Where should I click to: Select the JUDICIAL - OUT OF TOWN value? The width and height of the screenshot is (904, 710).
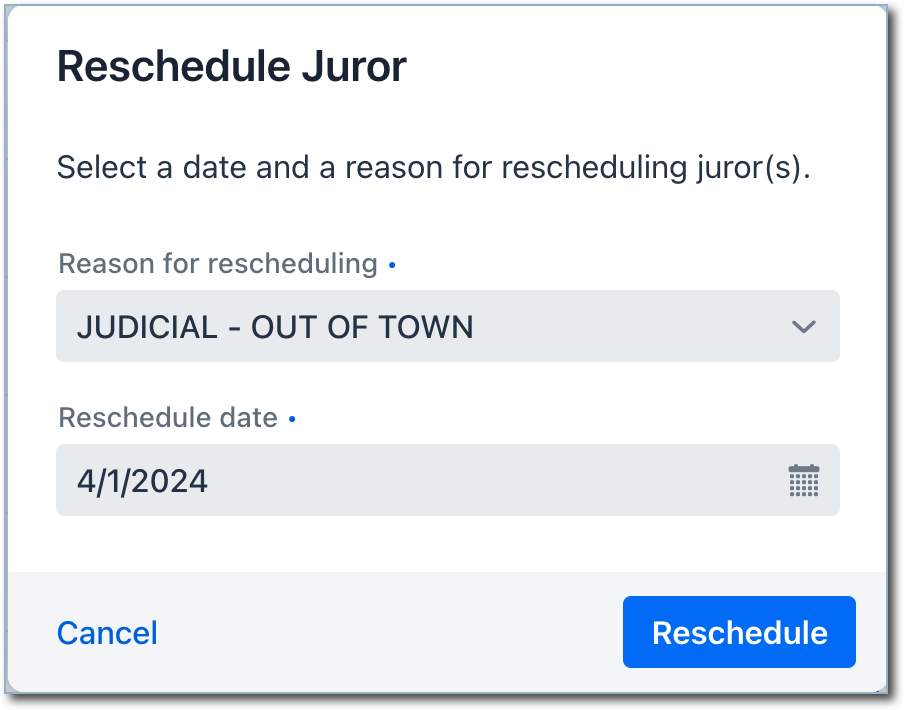pyautogui.click(x=275, y=327)
